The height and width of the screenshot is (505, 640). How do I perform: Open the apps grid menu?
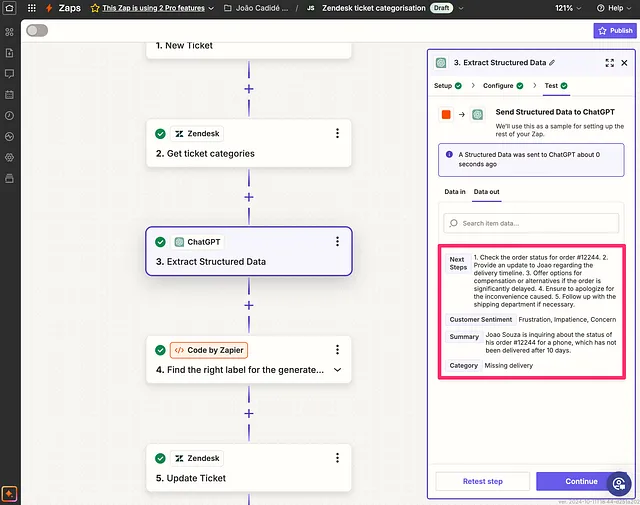31,8
